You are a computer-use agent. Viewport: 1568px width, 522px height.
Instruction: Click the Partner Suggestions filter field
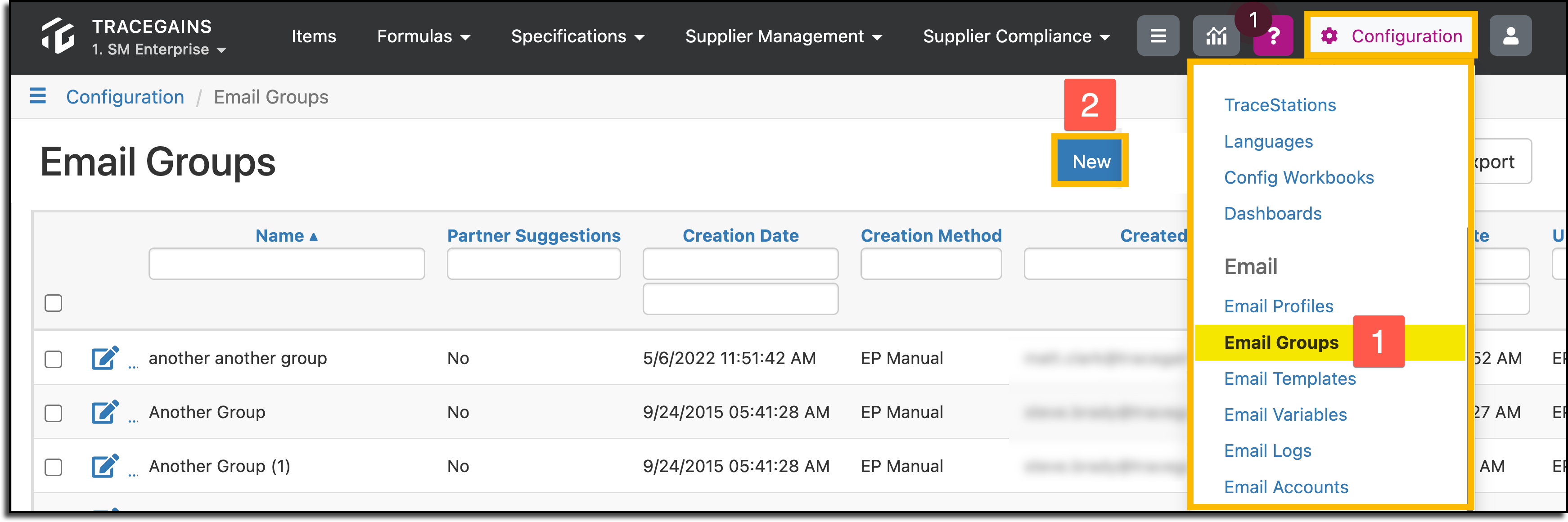coord(533,263)
